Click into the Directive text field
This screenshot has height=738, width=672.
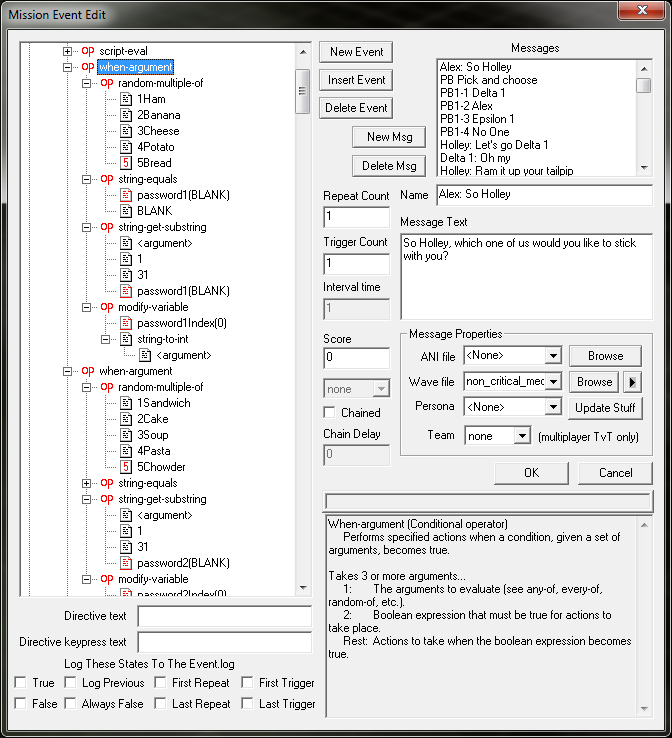coord(224,616)
